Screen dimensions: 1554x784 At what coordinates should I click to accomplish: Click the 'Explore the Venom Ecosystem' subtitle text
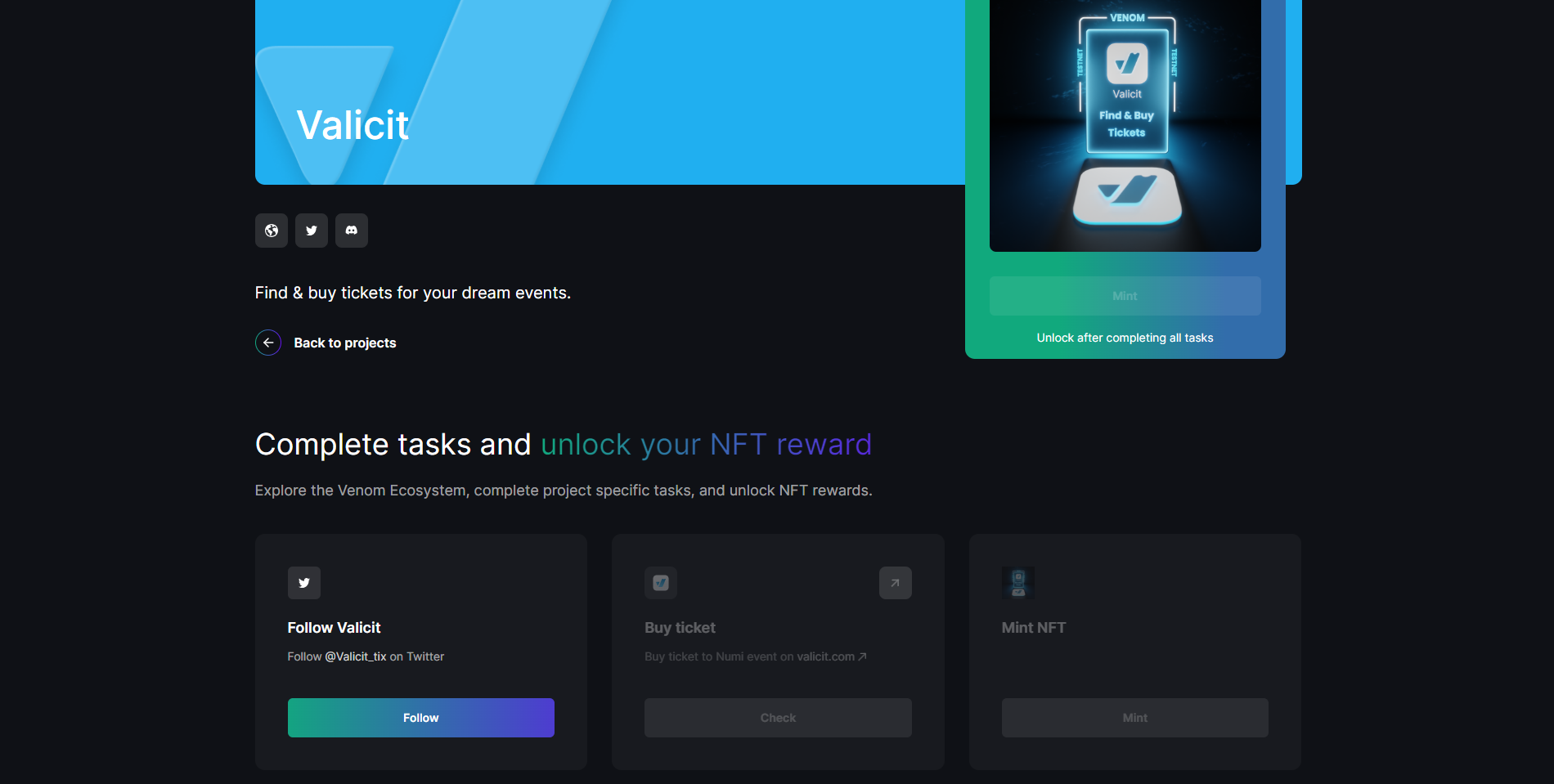tap(564, 491)
